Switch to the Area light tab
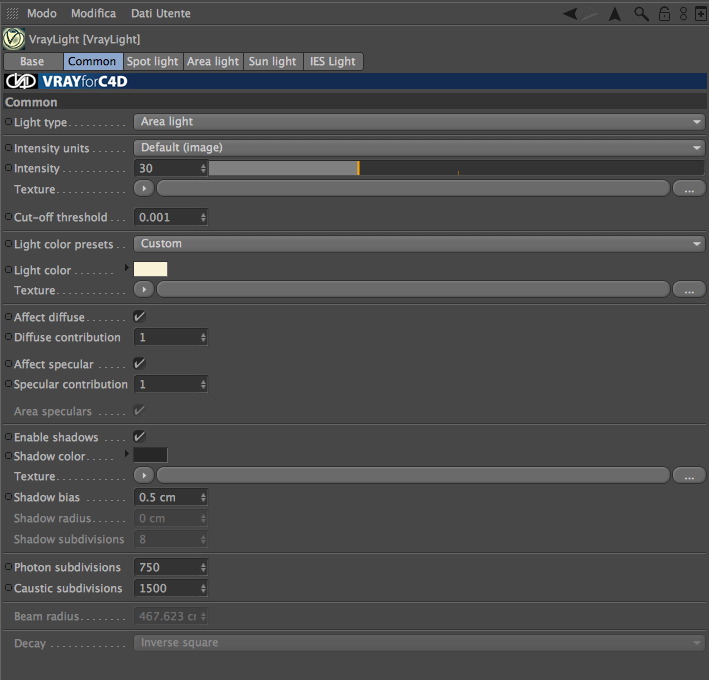The width and height of the screenshot is (709, 680). tap(213, 61)
